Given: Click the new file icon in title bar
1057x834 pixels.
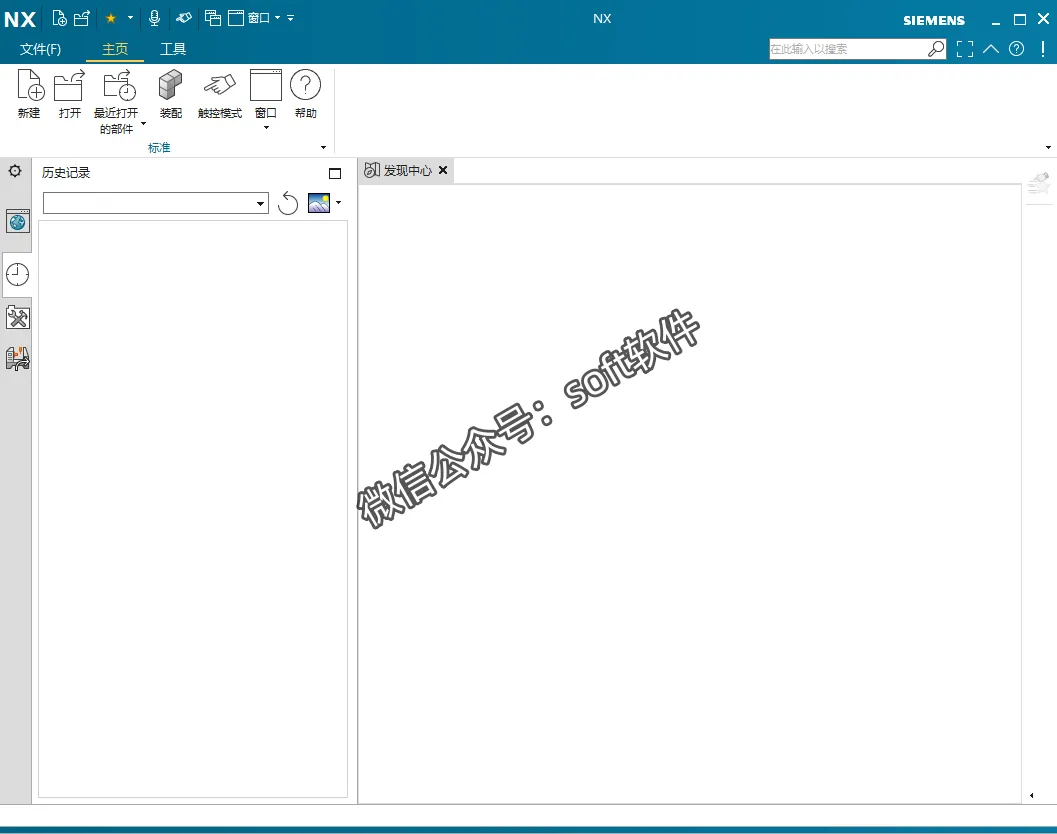Looking at the screenshot, I should pyautogui.click(x=59, y=18).
